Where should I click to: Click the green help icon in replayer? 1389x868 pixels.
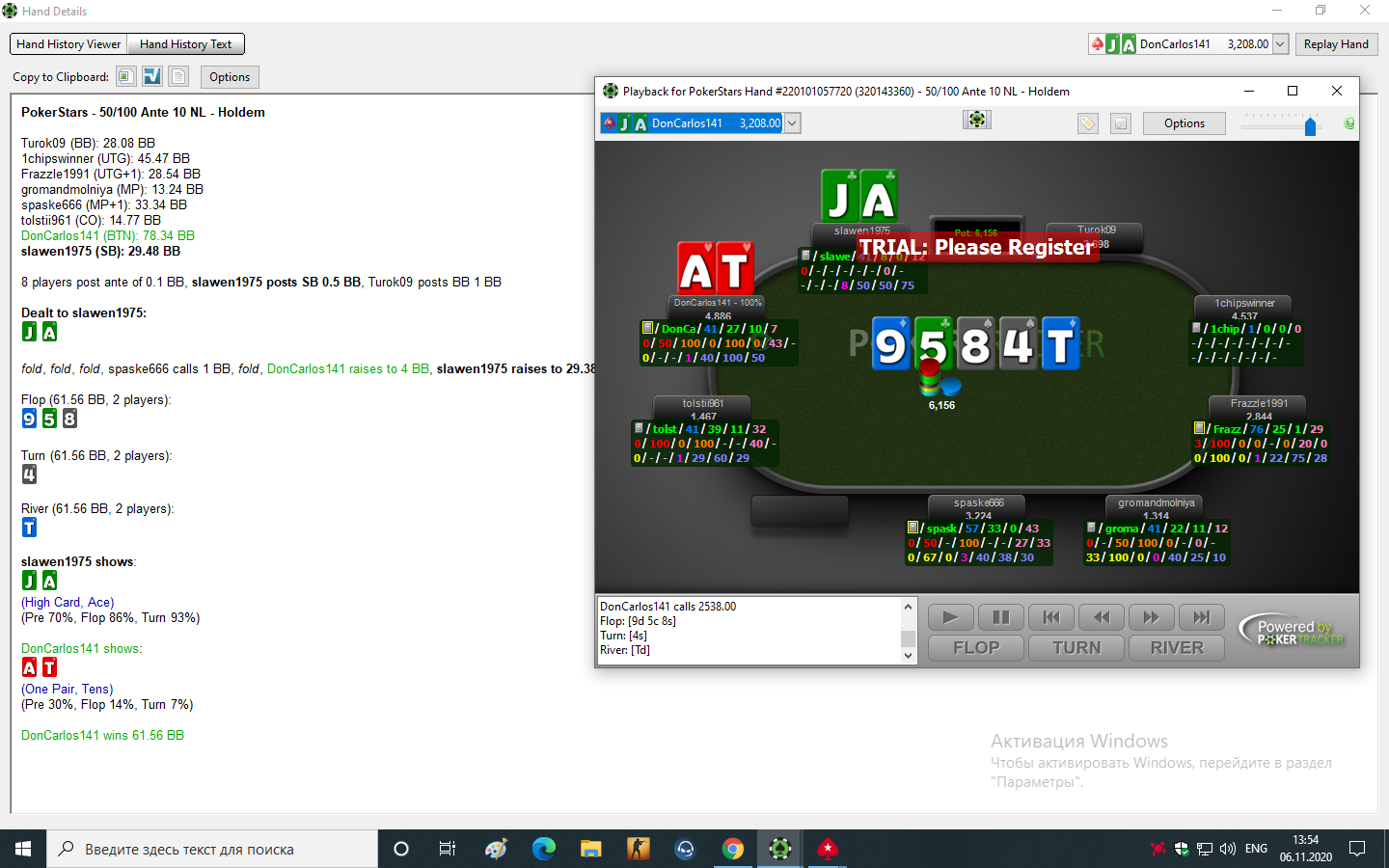pyautogui.click(x=1348, y=123)
